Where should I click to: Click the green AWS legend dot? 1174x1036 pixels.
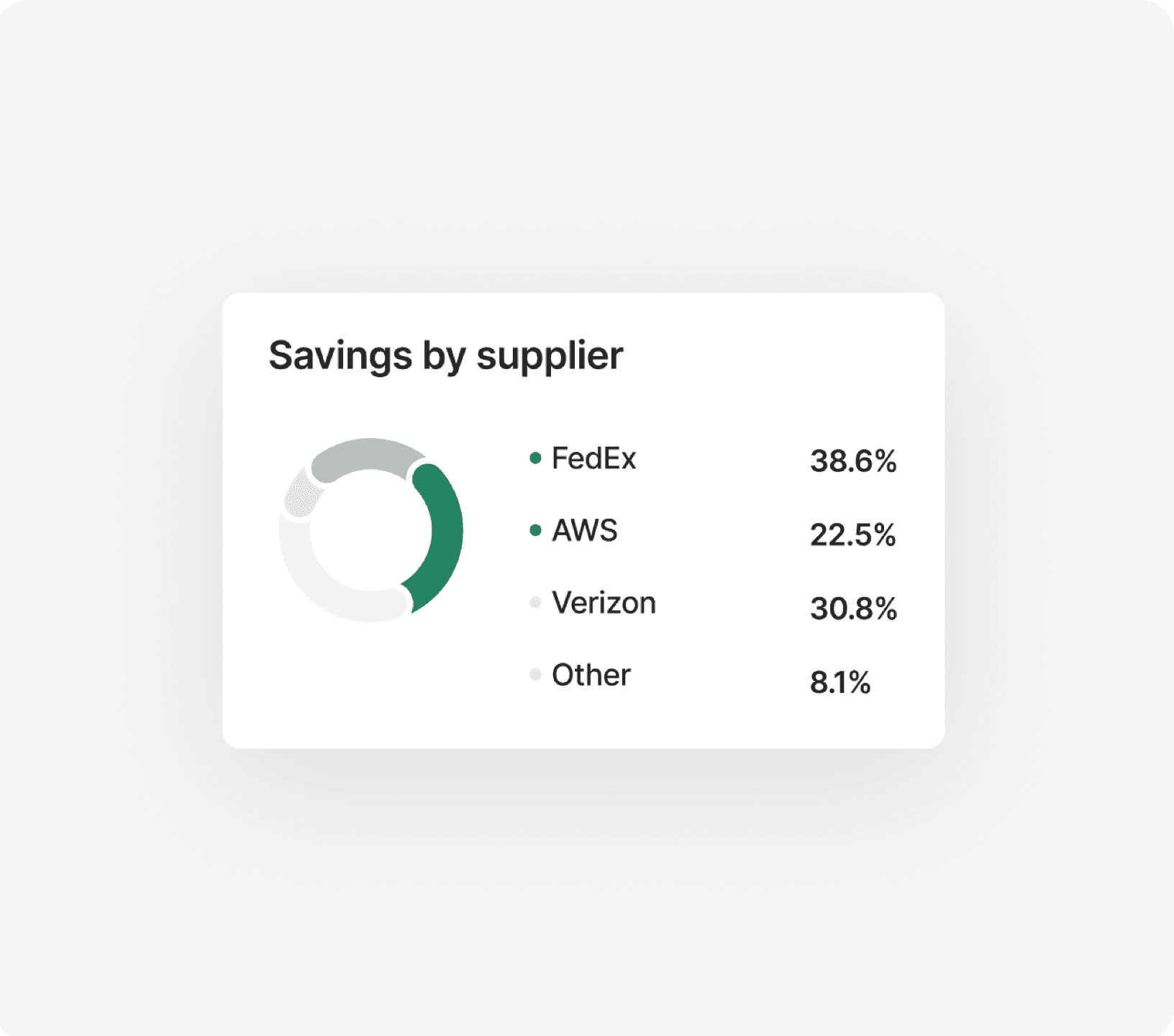[535, 530]
